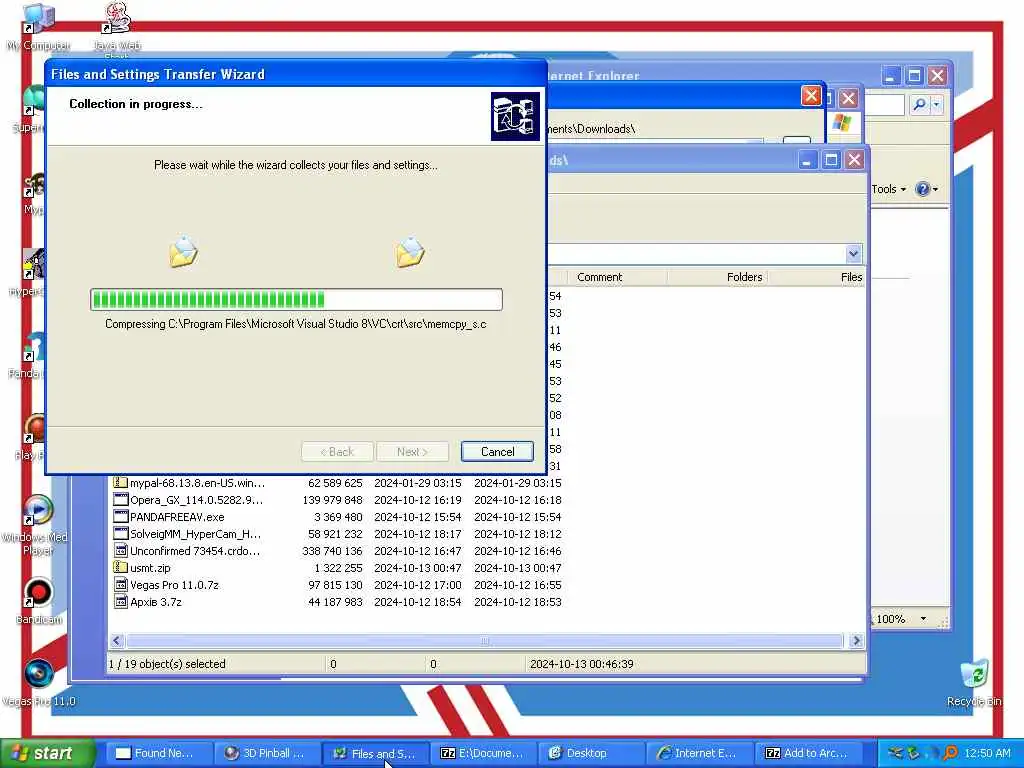1024x768 pixels.
Task: Click the mypal-68.13.8 archive file icon
Action: [x=120, y=483]
